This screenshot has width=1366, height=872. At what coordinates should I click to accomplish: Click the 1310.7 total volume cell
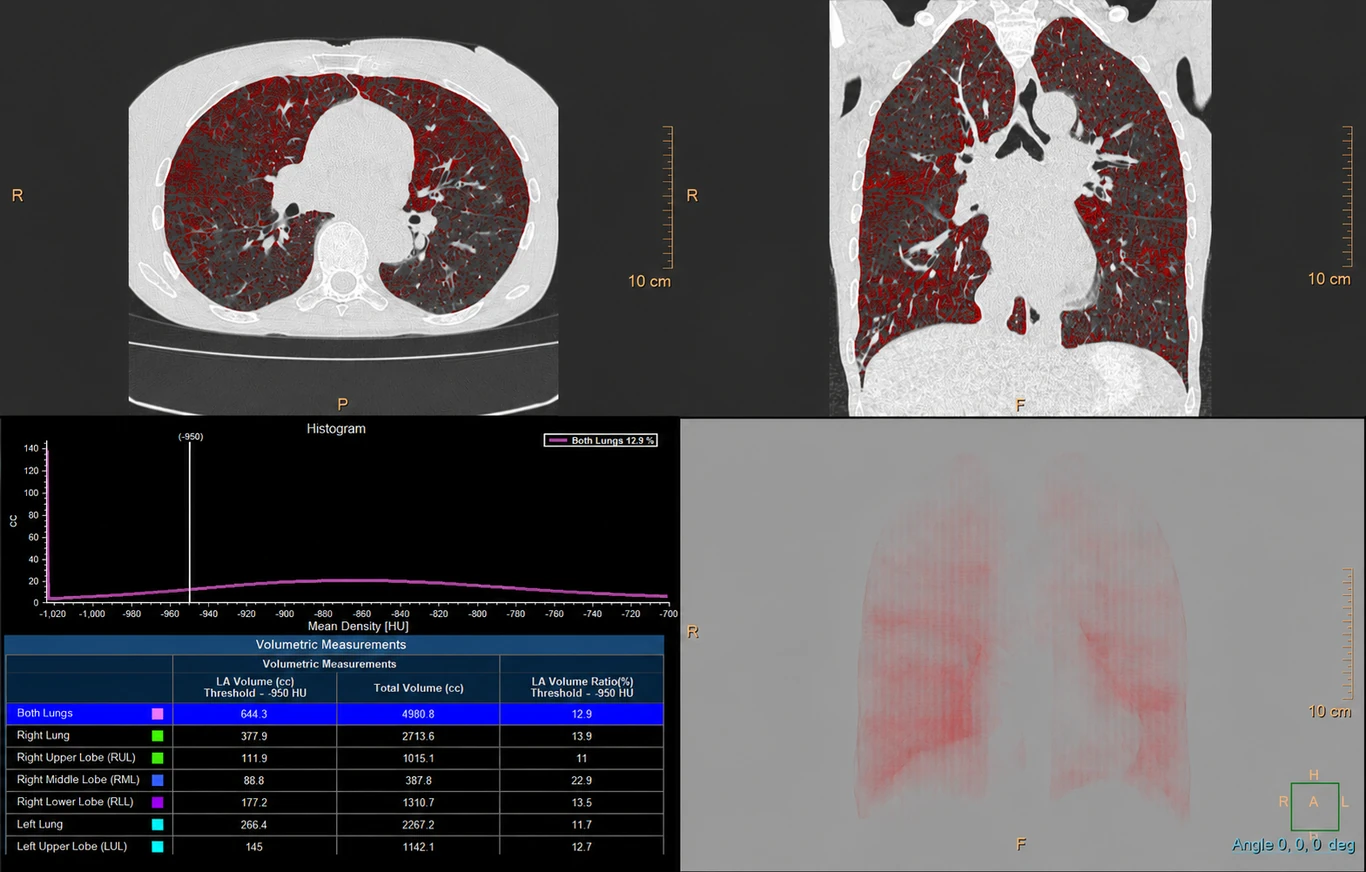pyautogui.click(x=418, y=802)
